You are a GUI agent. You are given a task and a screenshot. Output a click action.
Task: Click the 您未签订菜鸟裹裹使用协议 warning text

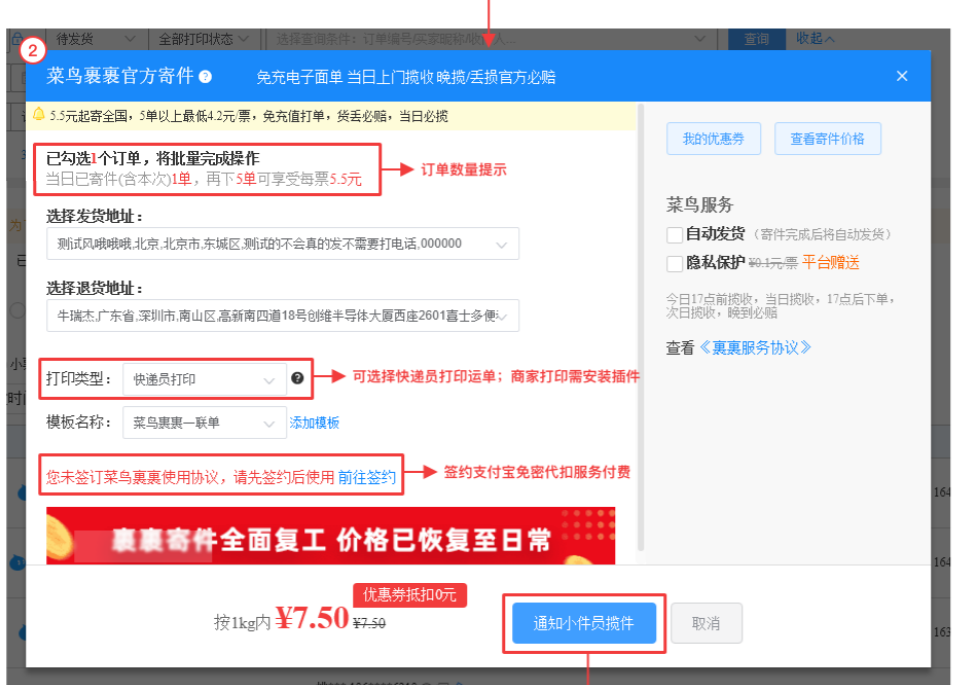(x=191, y=477)
